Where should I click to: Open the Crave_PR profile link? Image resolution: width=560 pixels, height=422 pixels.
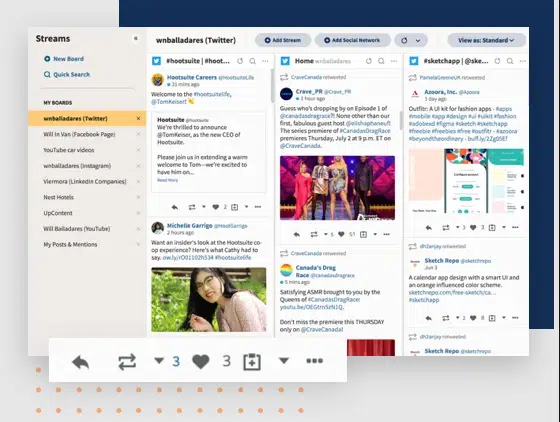[x=309, y=91]
